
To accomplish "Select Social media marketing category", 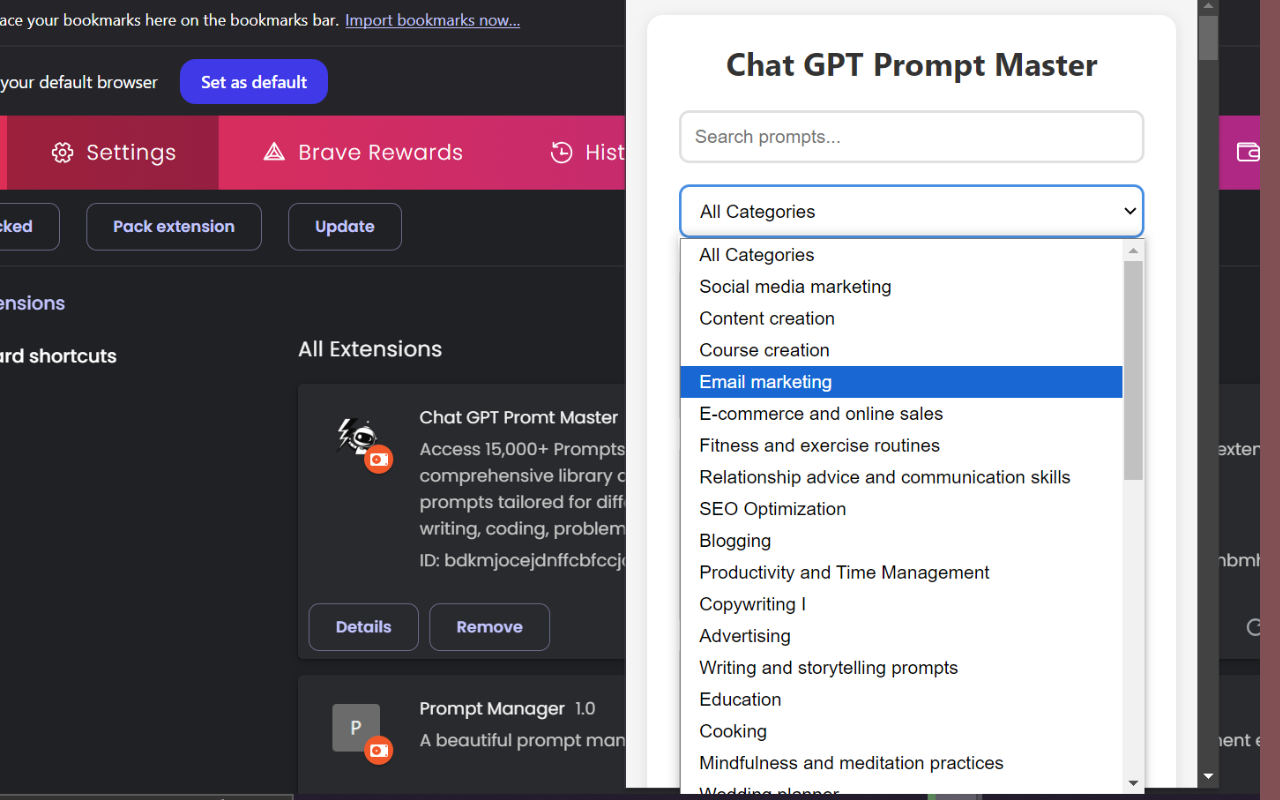I will click(x=901, y=287).
